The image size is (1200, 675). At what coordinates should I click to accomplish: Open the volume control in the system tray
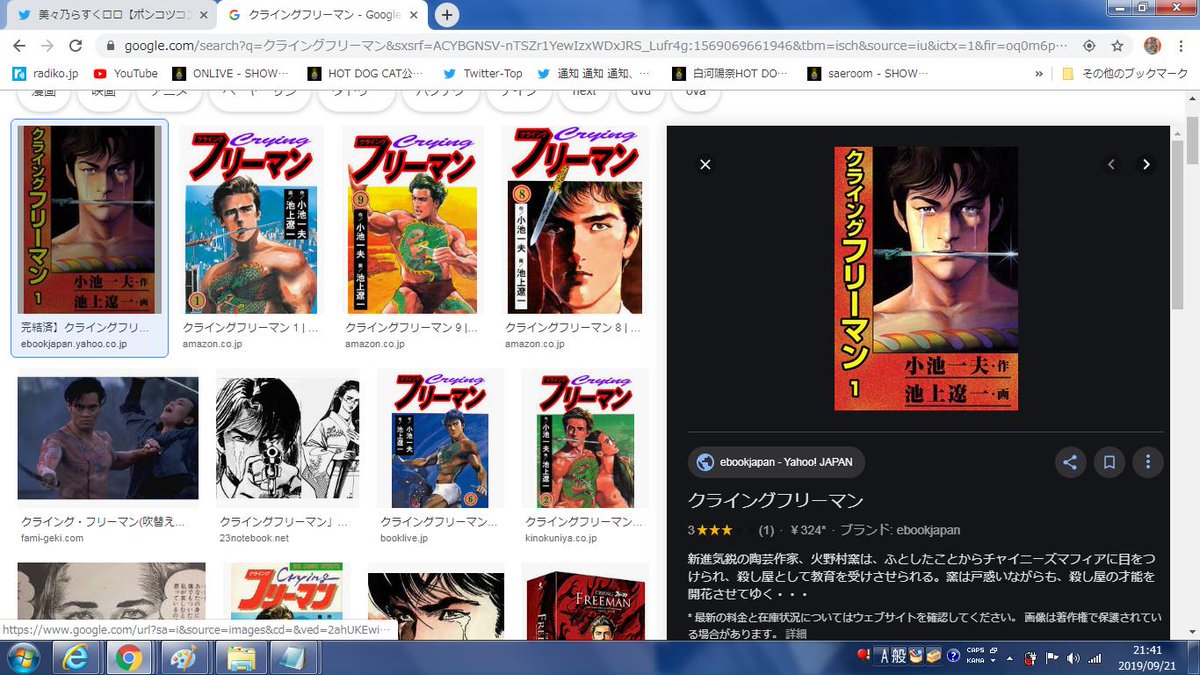(x=1073, y=658)
